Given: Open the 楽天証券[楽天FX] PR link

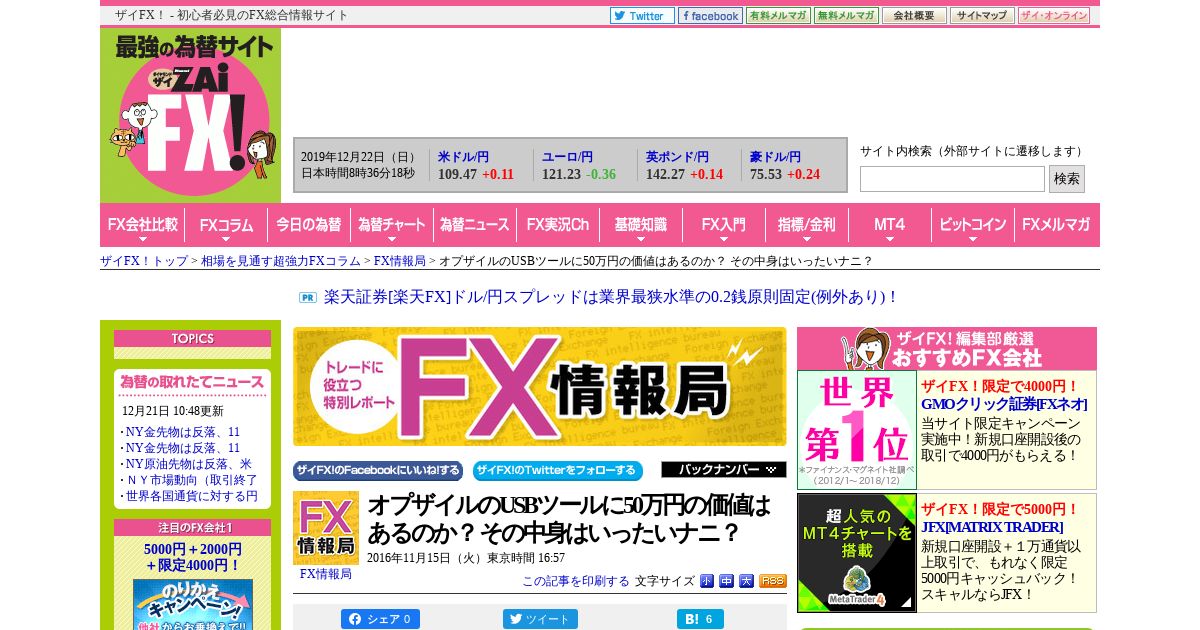Looking at the screenshot, I should point(610,297).
